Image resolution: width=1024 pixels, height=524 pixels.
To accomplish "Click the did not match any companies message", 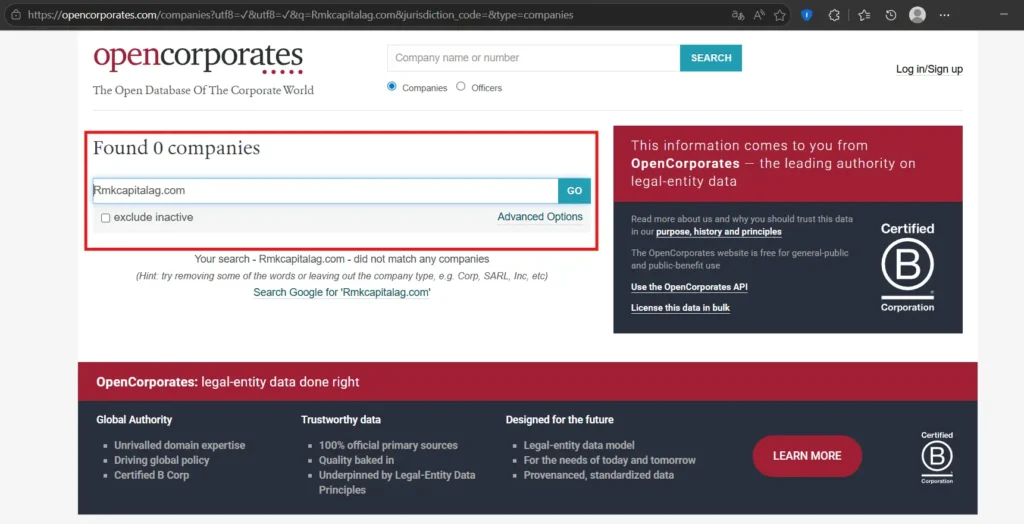I will [x=342, y=259].
